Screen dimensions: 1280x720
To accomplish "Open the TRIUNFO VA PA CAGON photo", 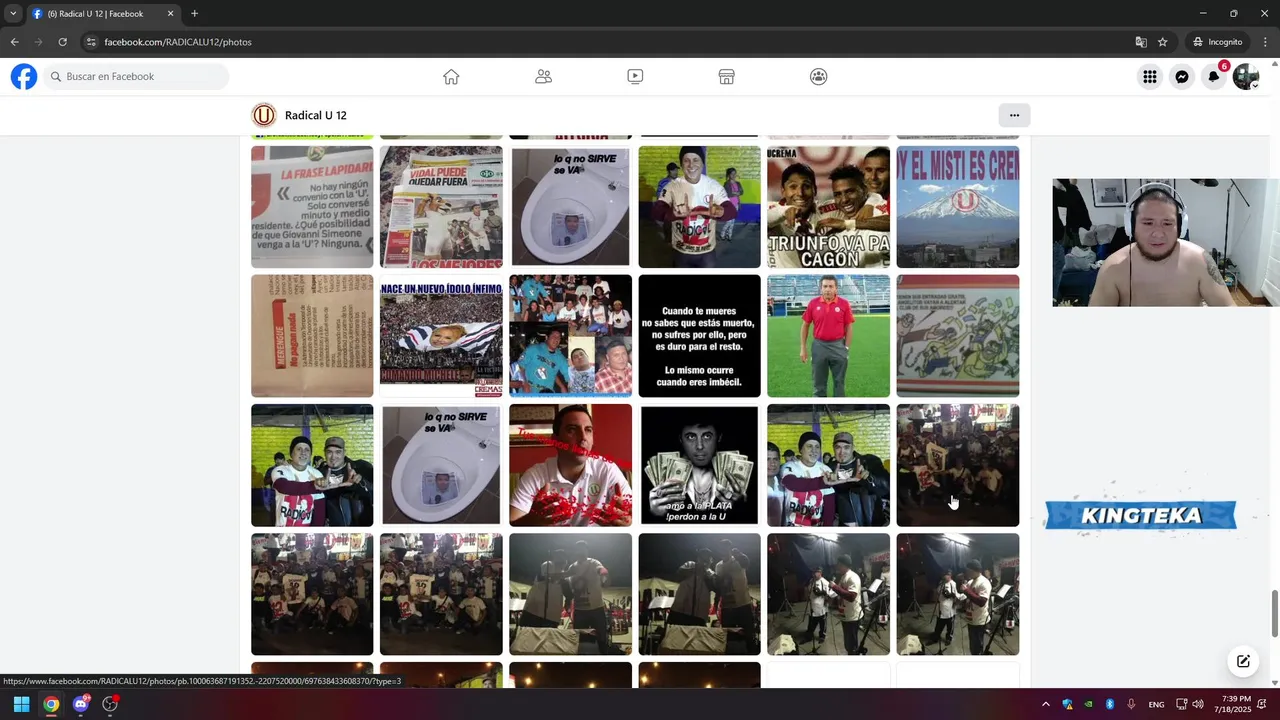I will click(828, 207).
